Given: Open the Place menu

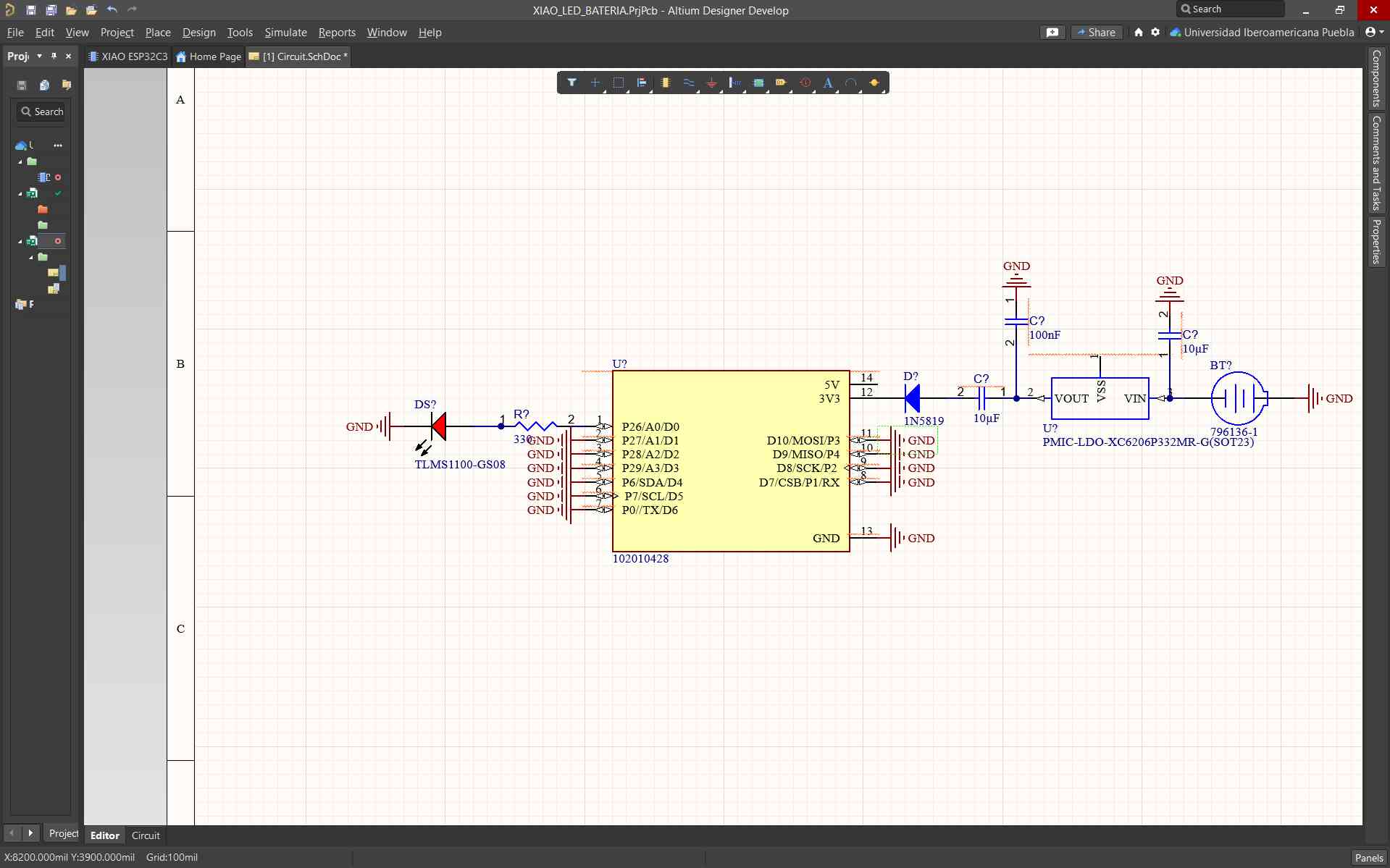Looking at the screenshot, I should point(157,32).
